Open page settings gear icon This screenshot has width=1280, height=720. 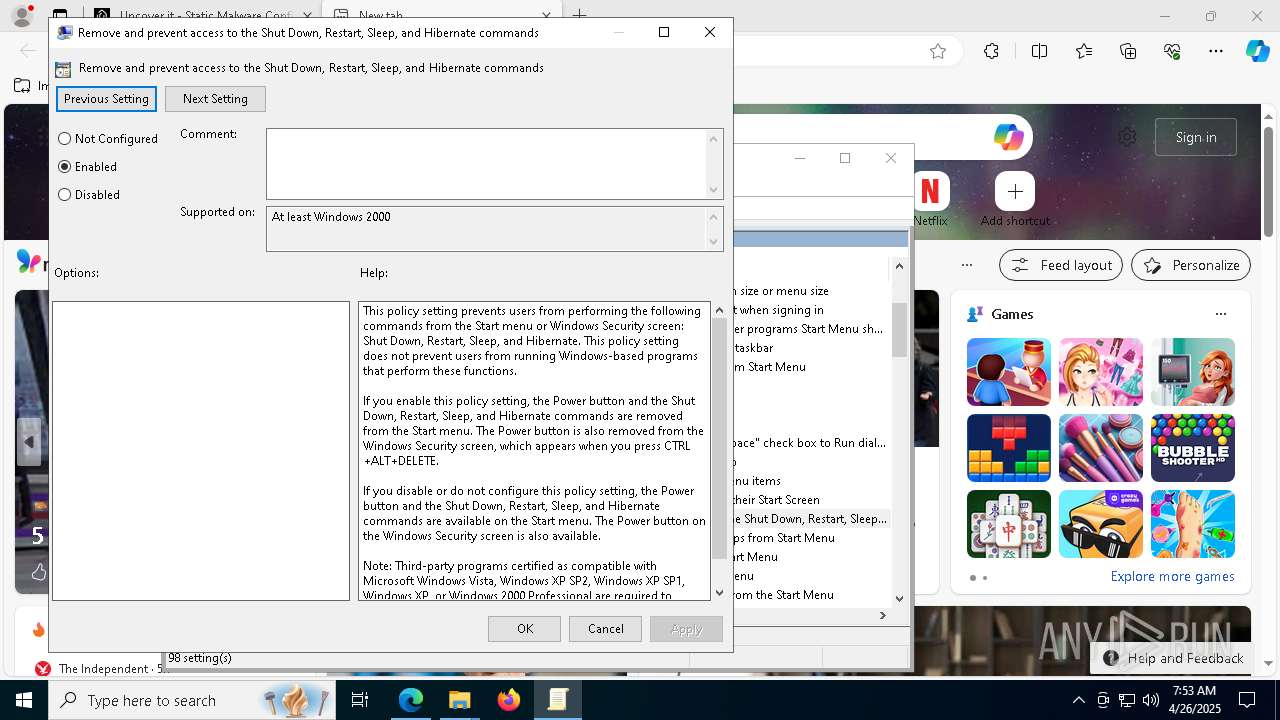pos(1127,137)
